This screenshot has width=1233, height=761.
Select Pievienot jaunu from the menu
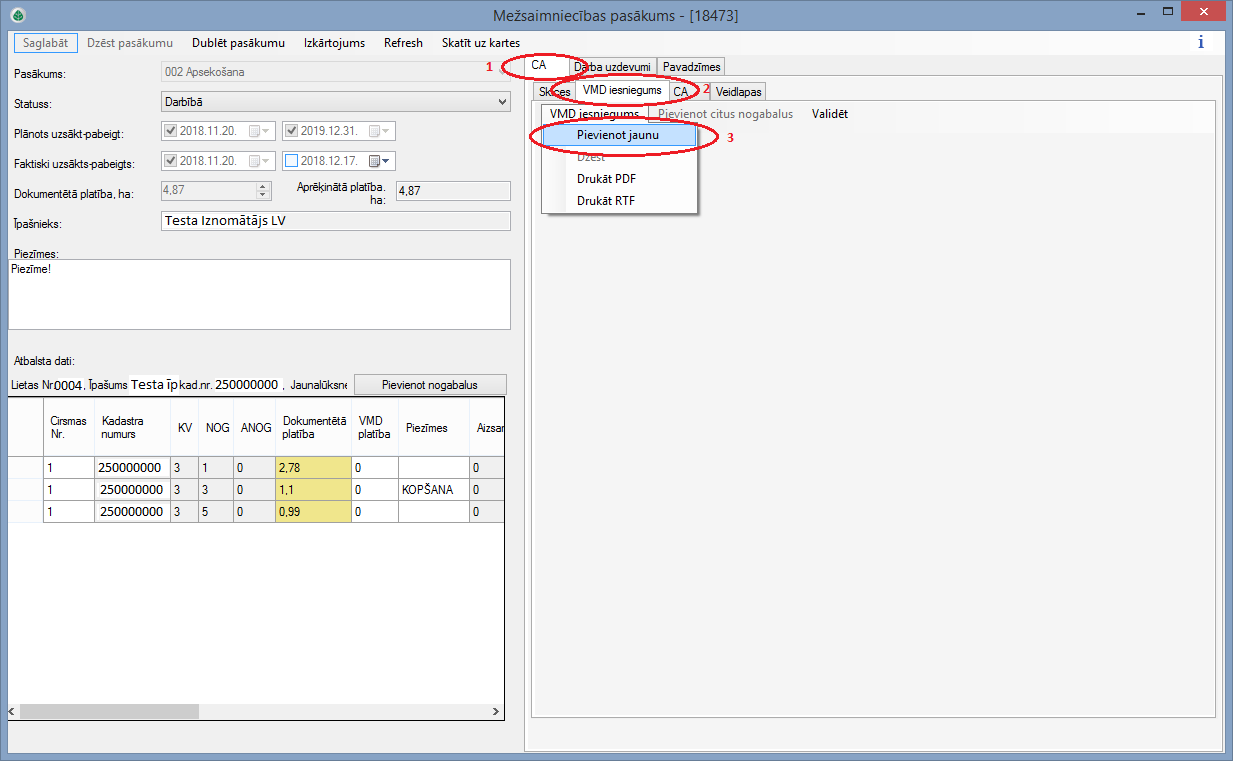617,135
